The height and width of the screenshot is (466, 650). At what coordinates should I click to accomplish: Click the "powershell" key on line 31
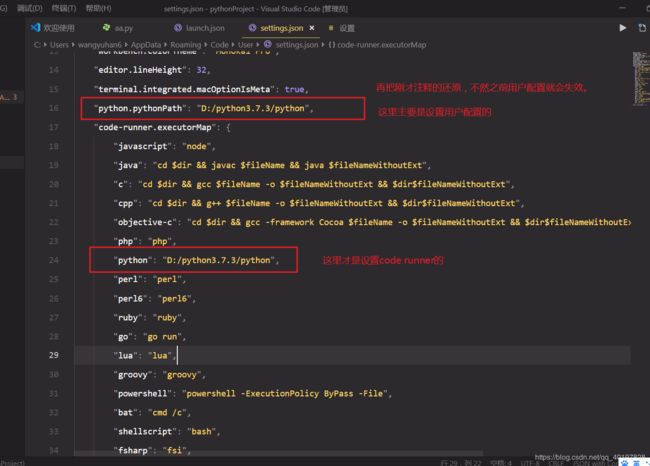143,394
